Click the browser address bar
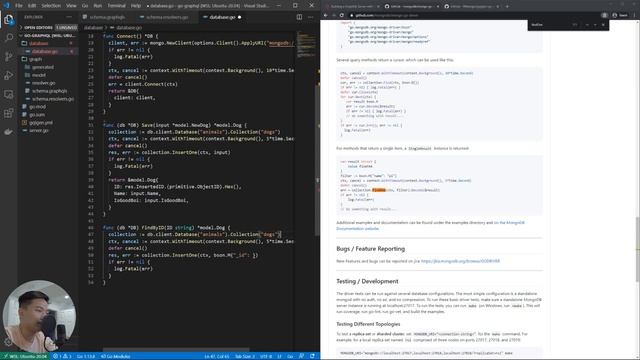The height and width of the screenshot is (360, 640). click(x=473, y=15)
